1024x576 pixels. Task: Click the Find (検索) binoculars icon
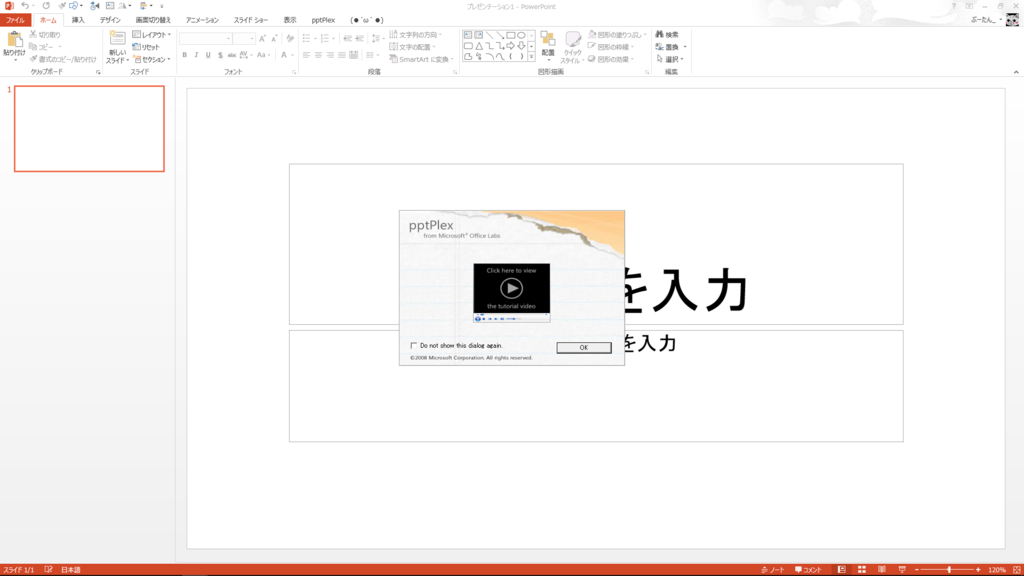tap(660, 34)
